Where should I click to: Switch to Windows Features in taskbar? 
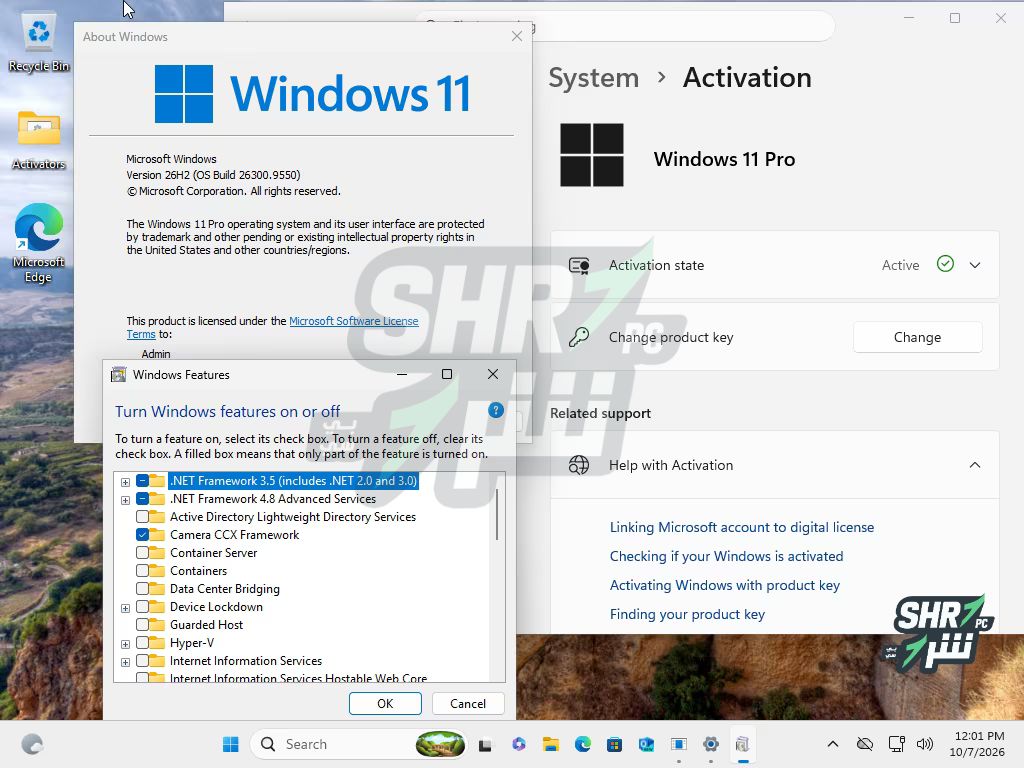[743, 744]
